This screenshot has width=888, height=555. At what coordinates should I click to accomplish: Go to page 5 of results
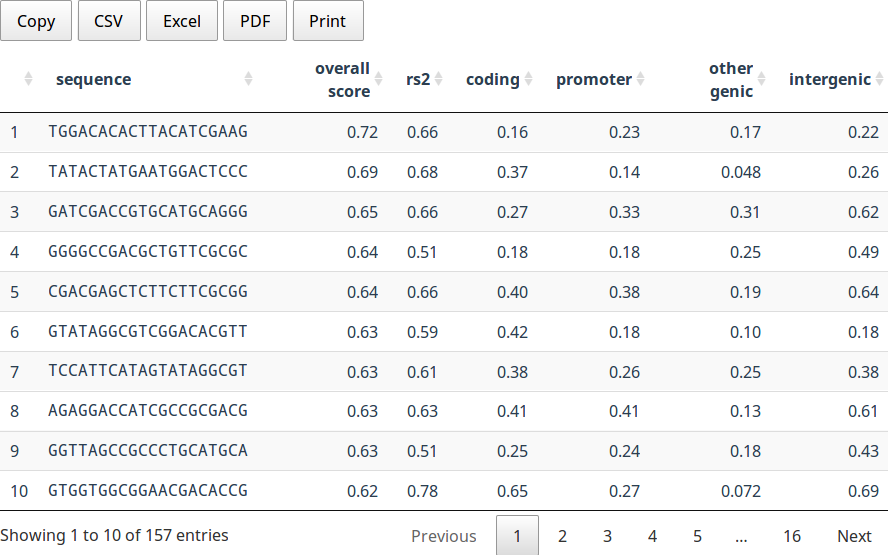(697, 536)
